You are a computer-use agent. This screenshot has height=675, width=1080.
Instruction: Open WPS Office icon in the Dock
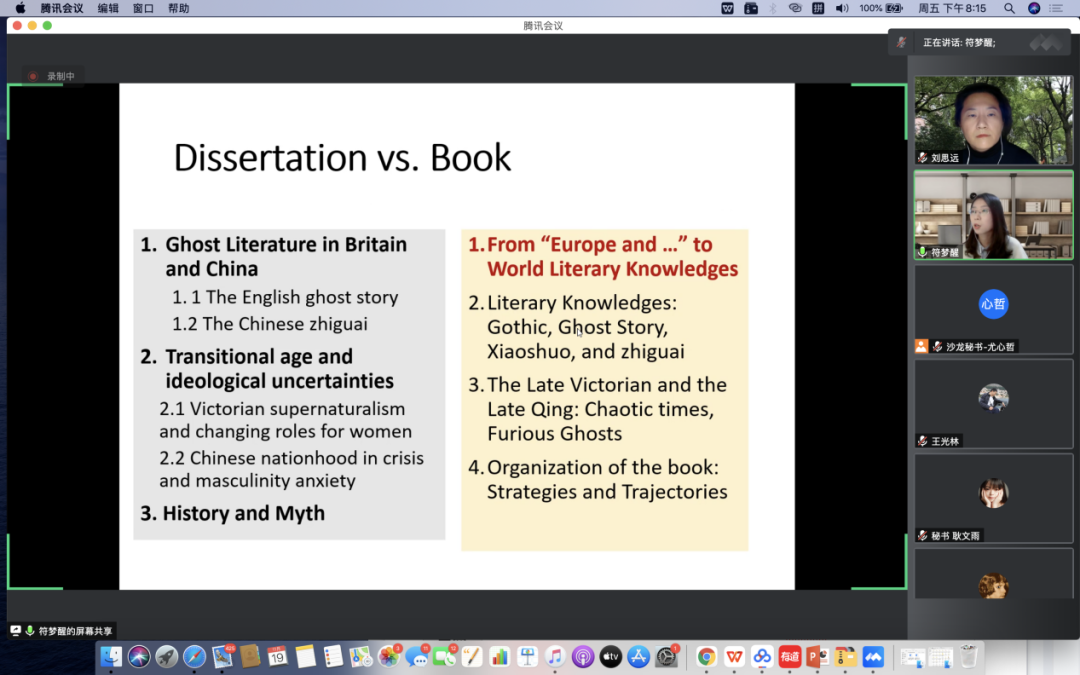(735, 657)
